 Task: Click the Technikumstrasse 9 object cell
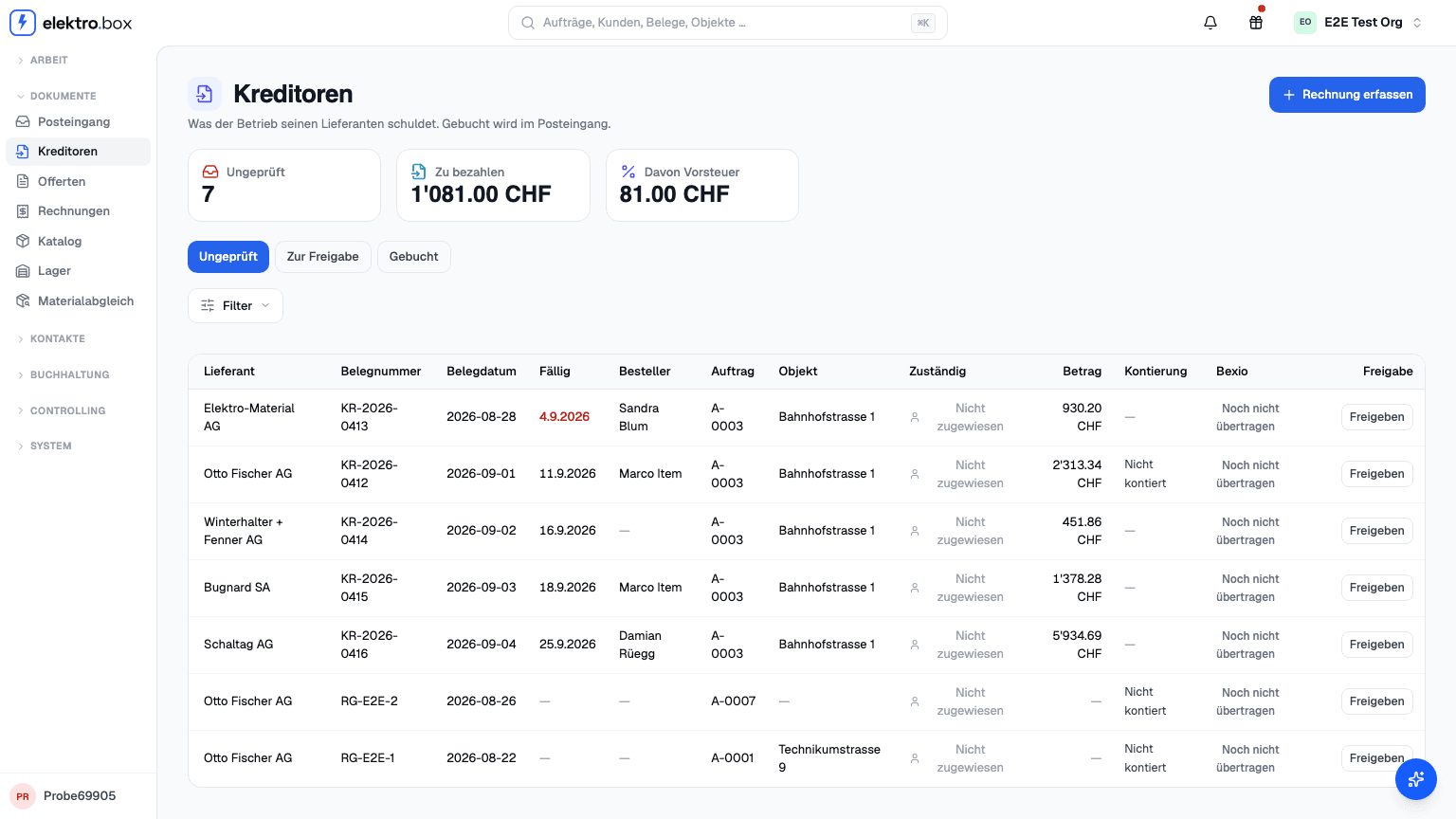(x=829, y=758)
